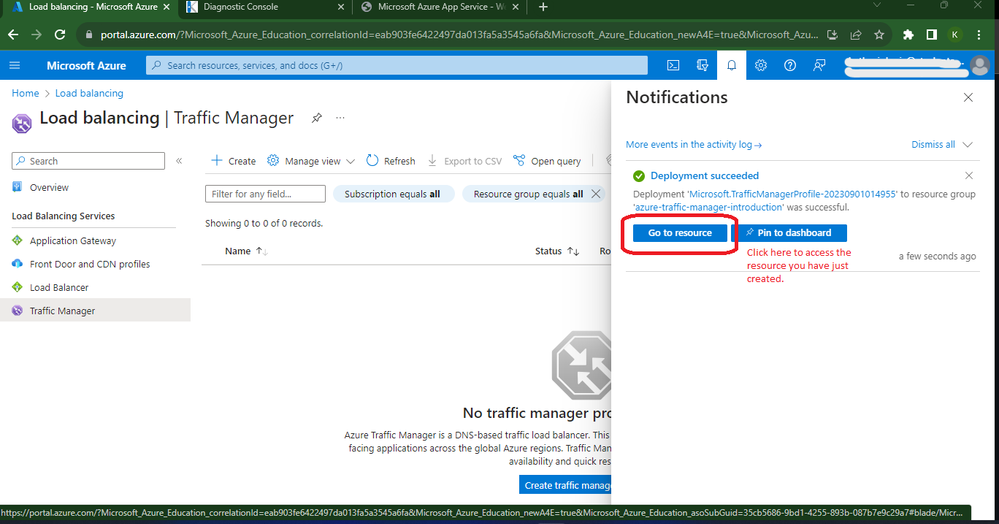Click Dismiss all notifications

click(933, 145)
